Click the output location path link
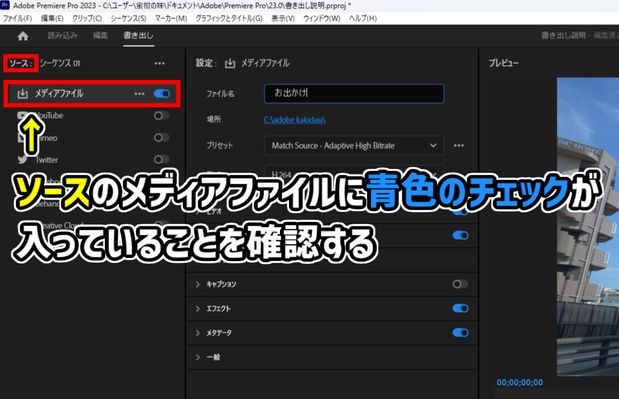 click(x=294, y=120)
